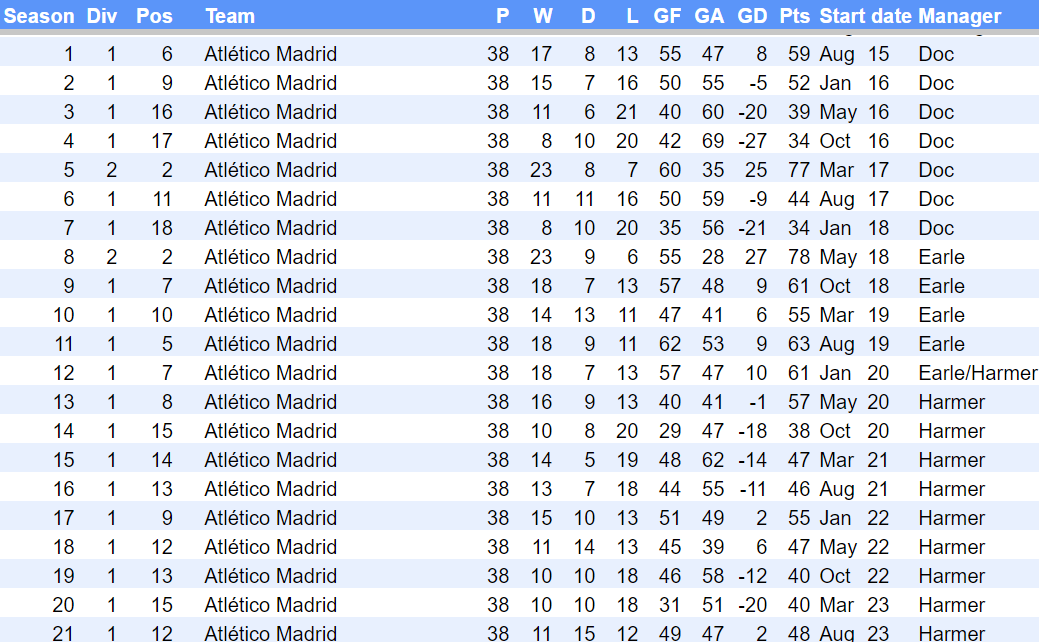Select the Earle/Harmer manager cell
The width and height of the screenshot is (1039, 642).
click(x=977, y=373)
